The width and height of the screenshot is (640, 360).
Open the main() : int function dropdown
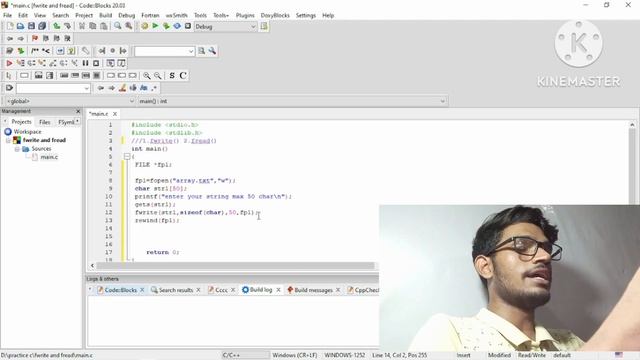click(442, 101)
